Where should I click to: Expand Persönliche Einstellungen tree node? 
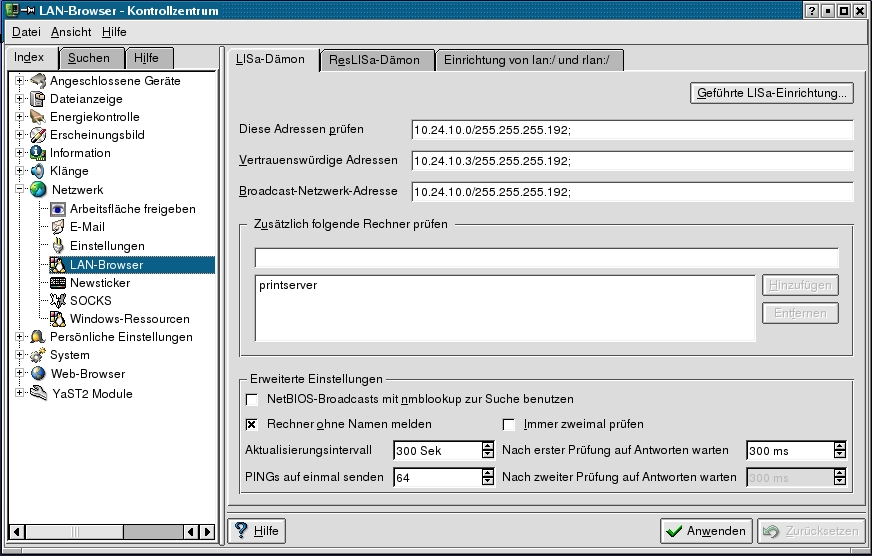pyautogui.click(x=19, y=337)
